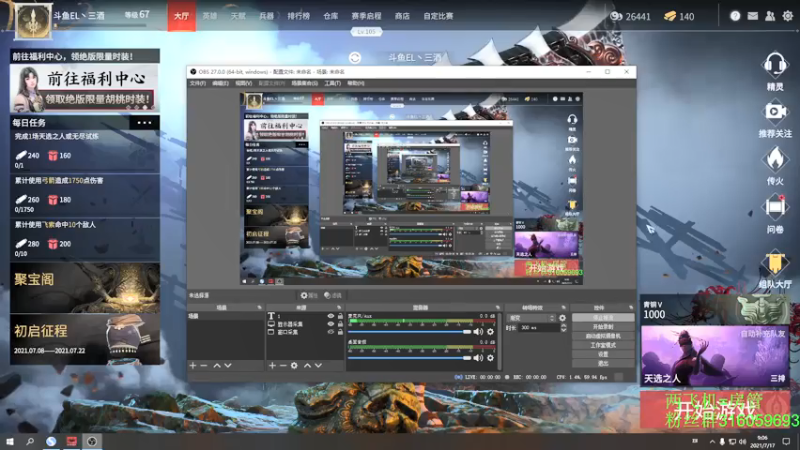Open the scene transition type dropdown in OBS
The width and height of the screenshot is (800, 450).
click(531, 318)
